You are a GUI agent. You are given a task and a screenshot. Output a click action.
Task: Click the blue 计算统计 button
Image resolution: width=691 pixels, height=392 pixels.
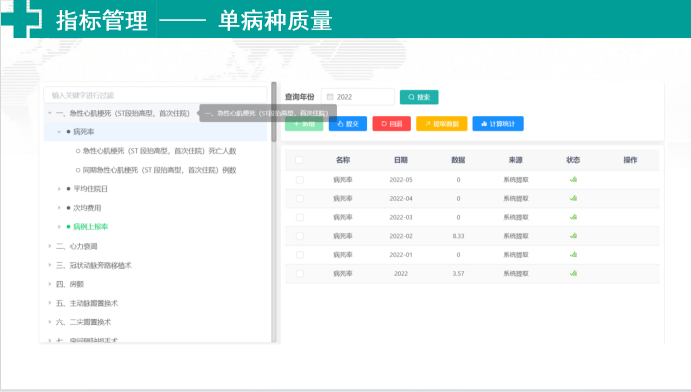point(498,124)
